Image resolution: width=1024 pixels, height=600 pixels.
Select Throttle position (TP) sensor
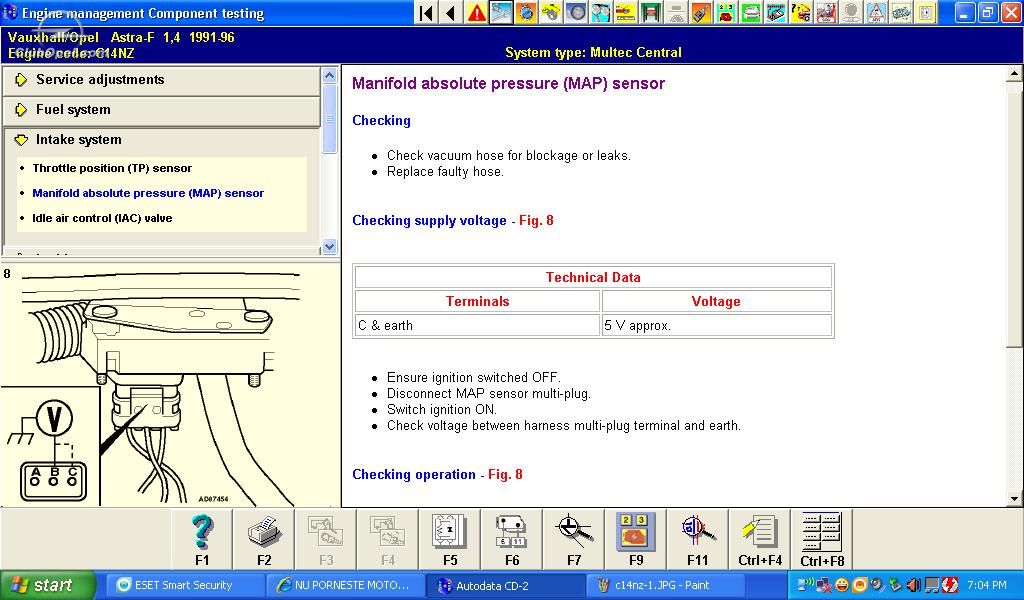click(112, 168)
